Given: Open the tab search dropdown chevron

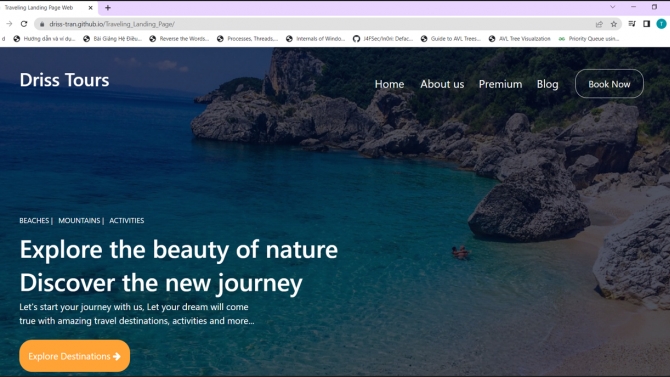Looking at the screenshot, I should pyautogui.click(x=613, y=7).
